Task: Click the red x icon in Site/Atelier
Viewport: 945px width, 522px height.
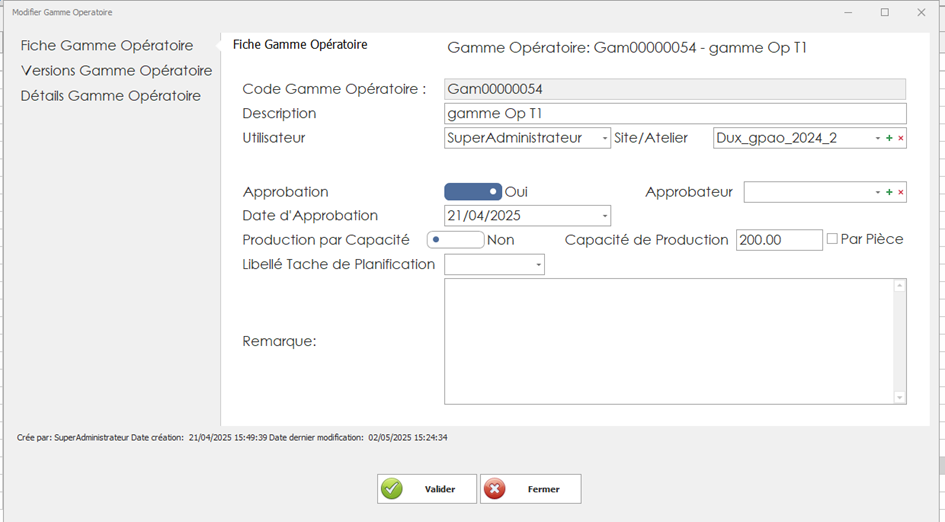Action: 900,138
